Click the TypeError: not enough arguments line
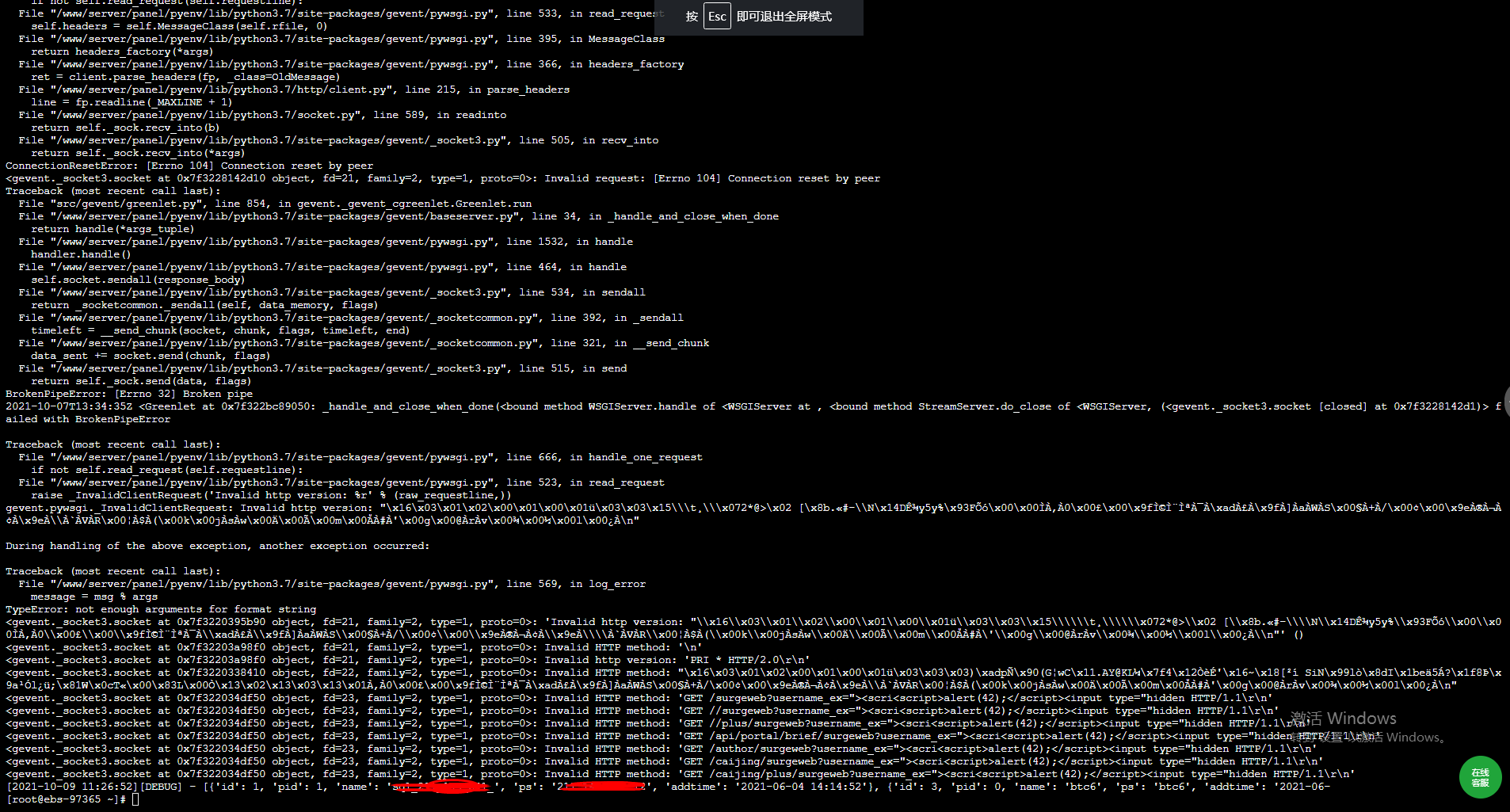 [x=161, y=609]
